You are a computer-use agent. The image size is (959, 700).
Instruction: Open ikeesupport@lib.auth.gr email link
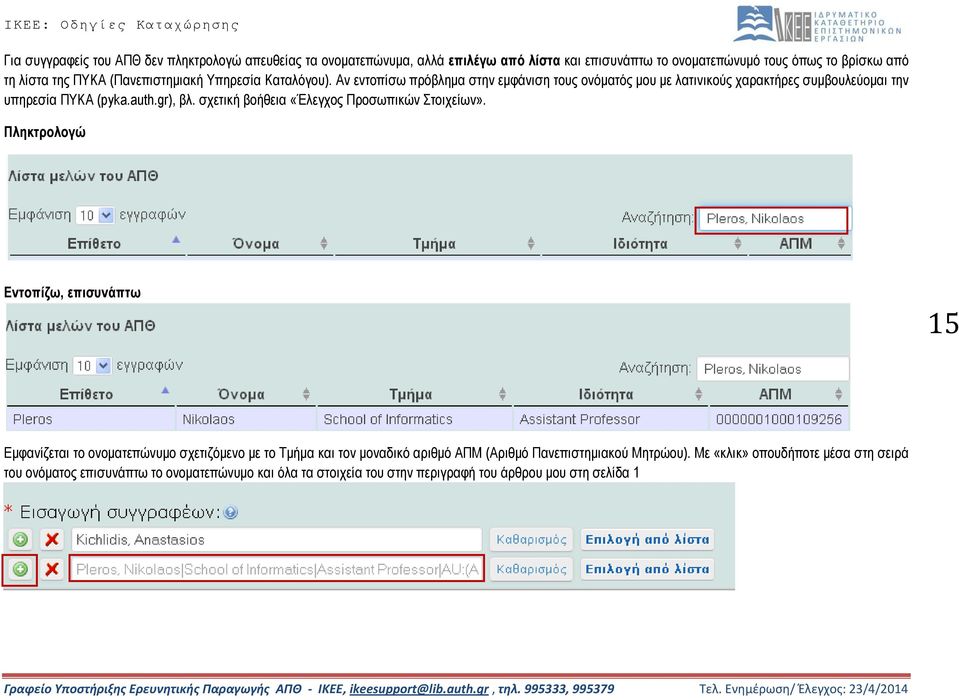[419, 689]
